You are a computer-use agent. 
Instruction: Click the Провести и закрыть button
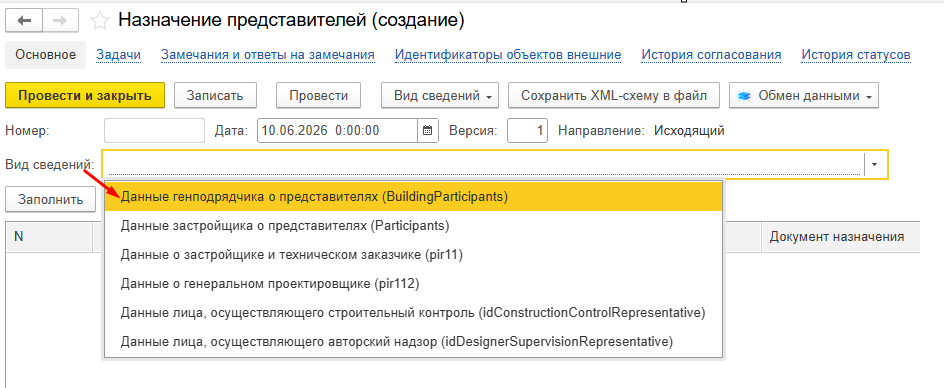pyautogui.click(x=85, y=96)
